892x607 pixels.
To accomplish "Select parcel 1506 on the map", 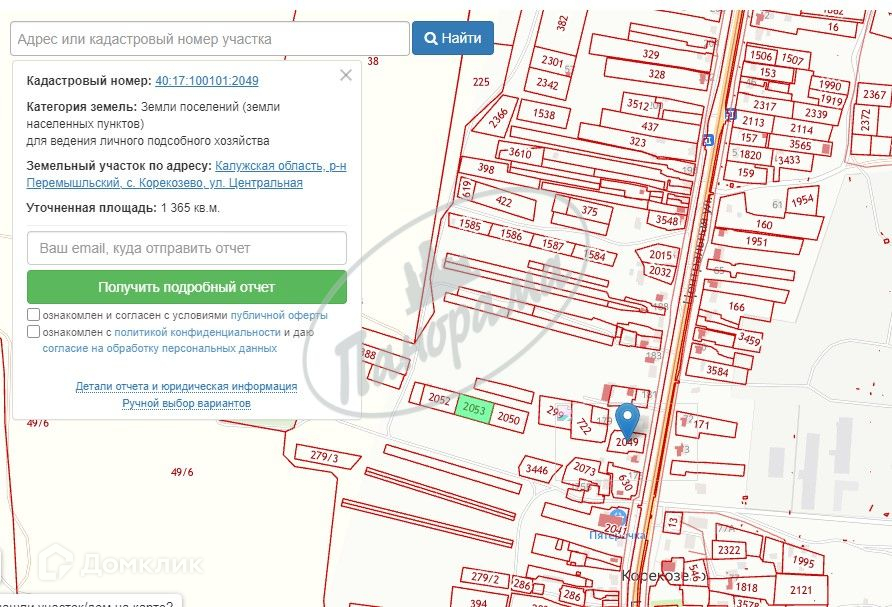I will 761,55.
